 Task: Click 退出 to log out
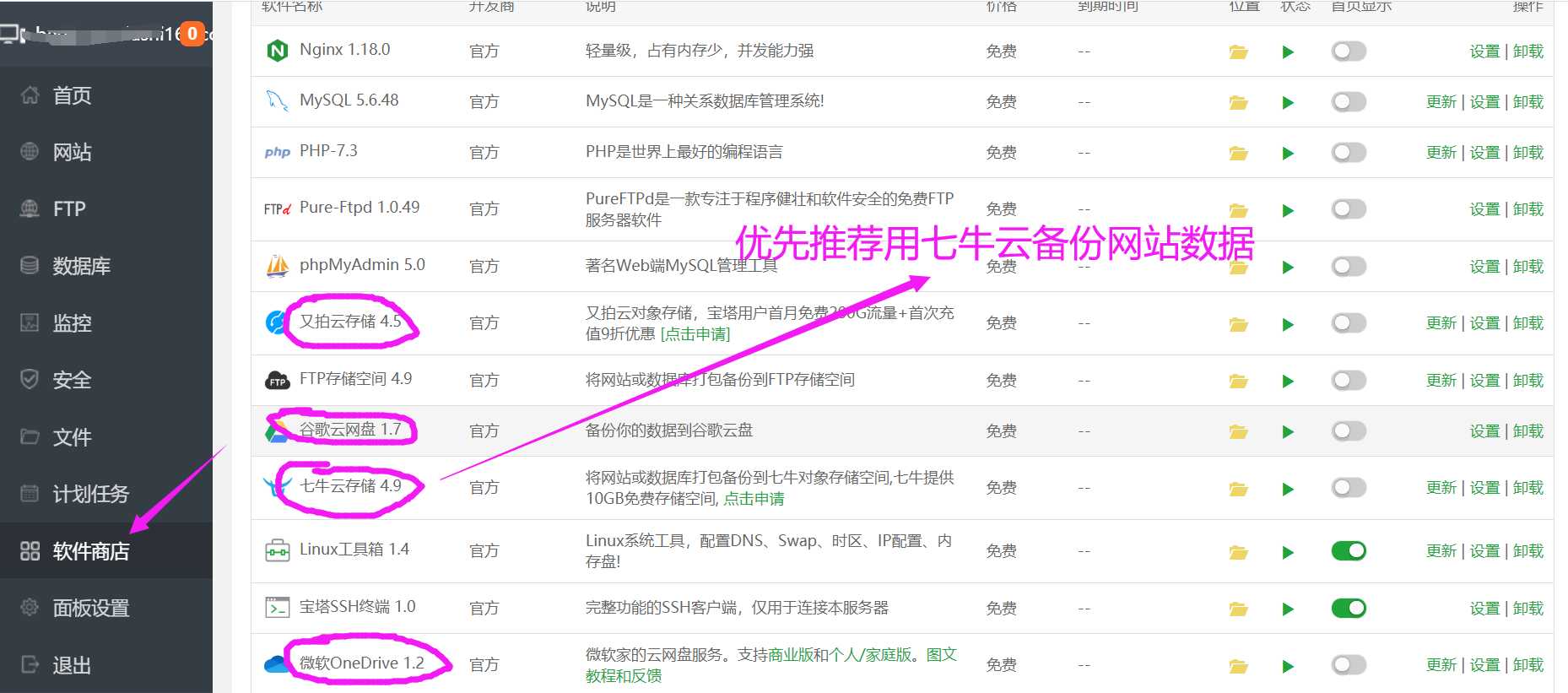(106, 665)
